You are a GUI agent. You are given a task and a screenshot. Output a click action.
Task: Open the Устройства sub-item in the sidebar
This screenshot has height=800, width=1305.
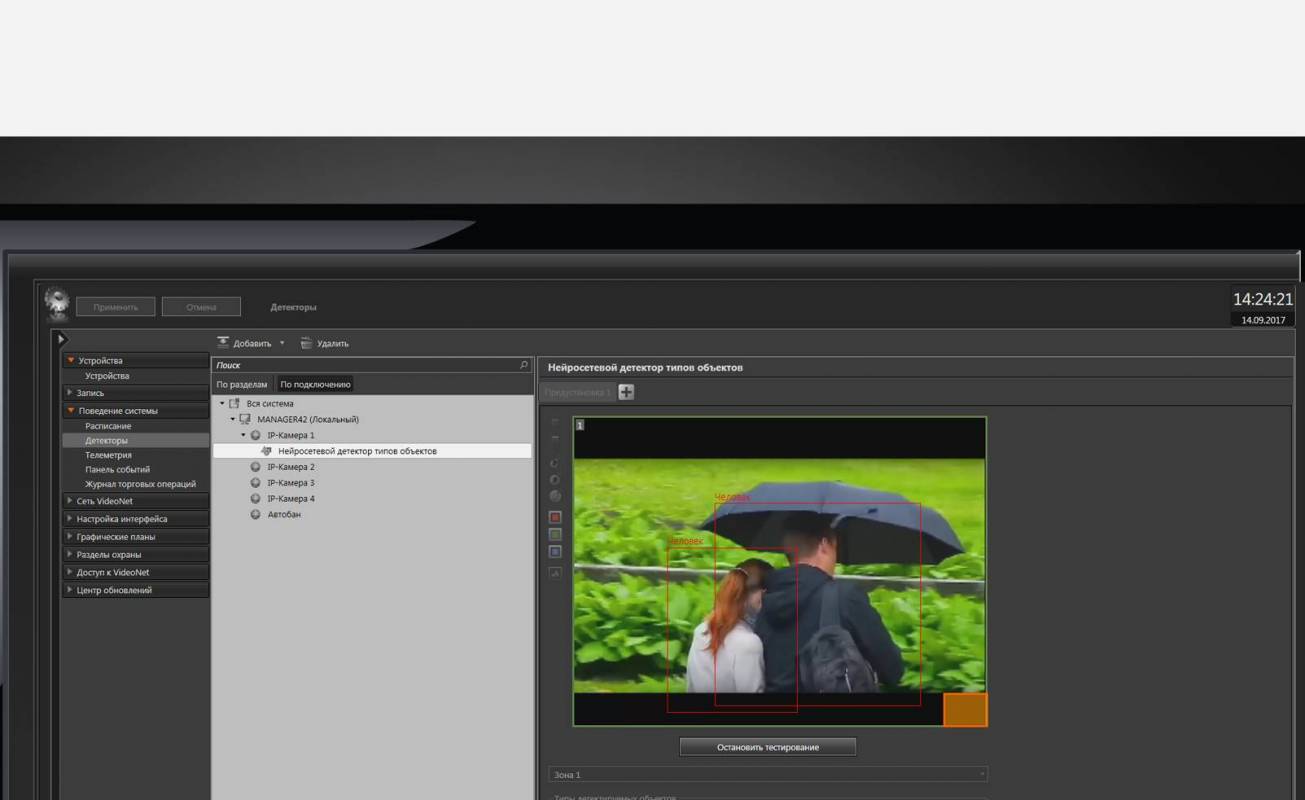tap(107, 376)
